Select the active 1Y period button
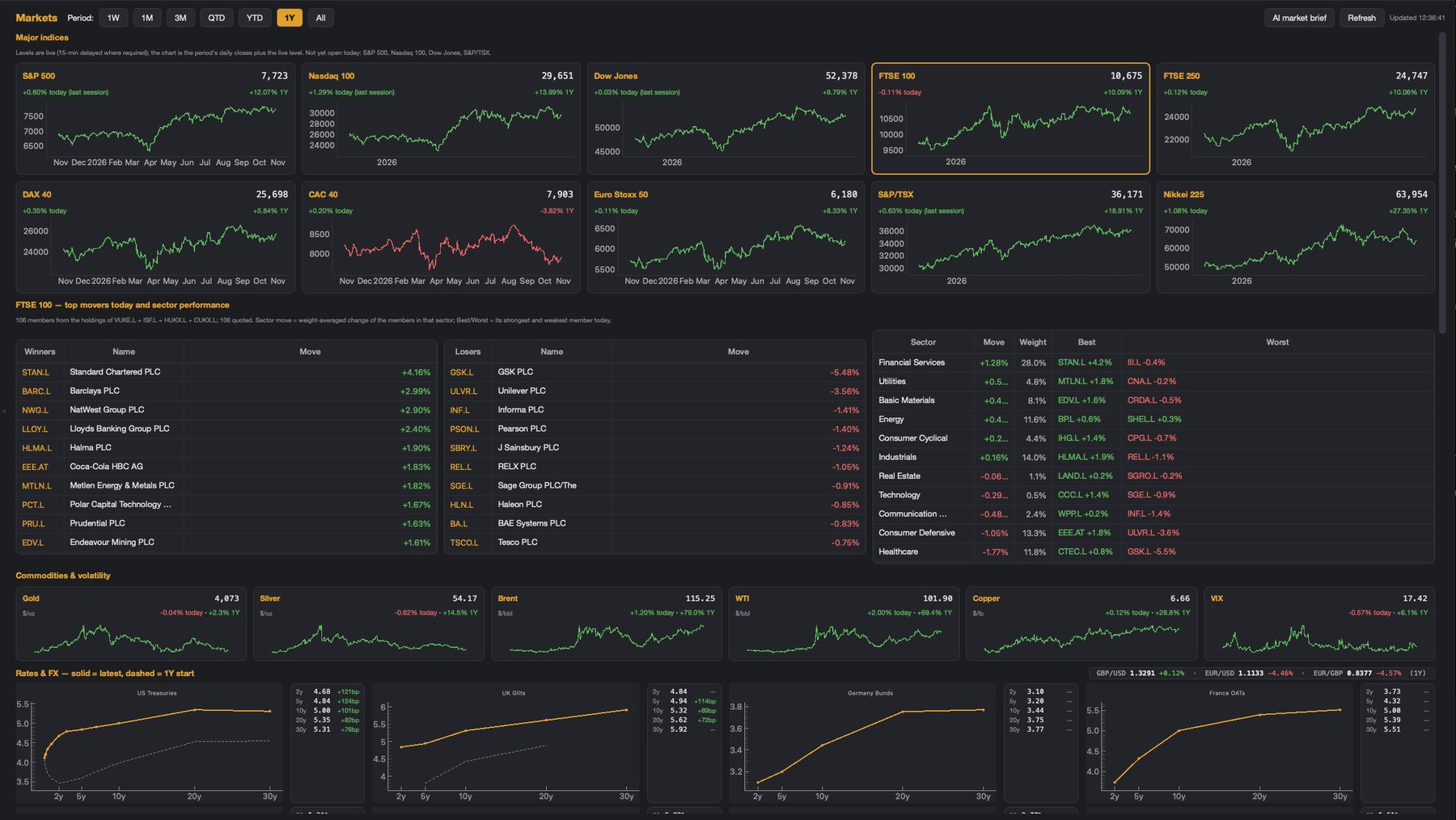Screen dimensions: 1456x820 point(290,18)
